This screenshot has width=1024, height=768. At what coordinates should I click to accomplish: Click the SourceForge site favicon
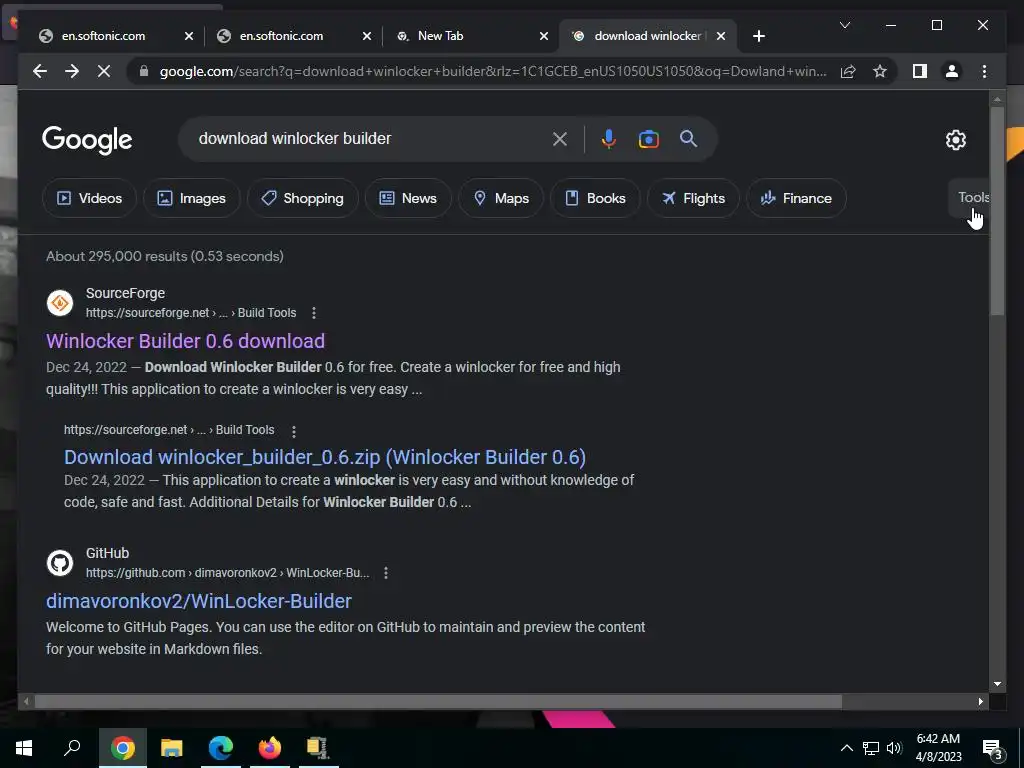(x=59, y=303)
